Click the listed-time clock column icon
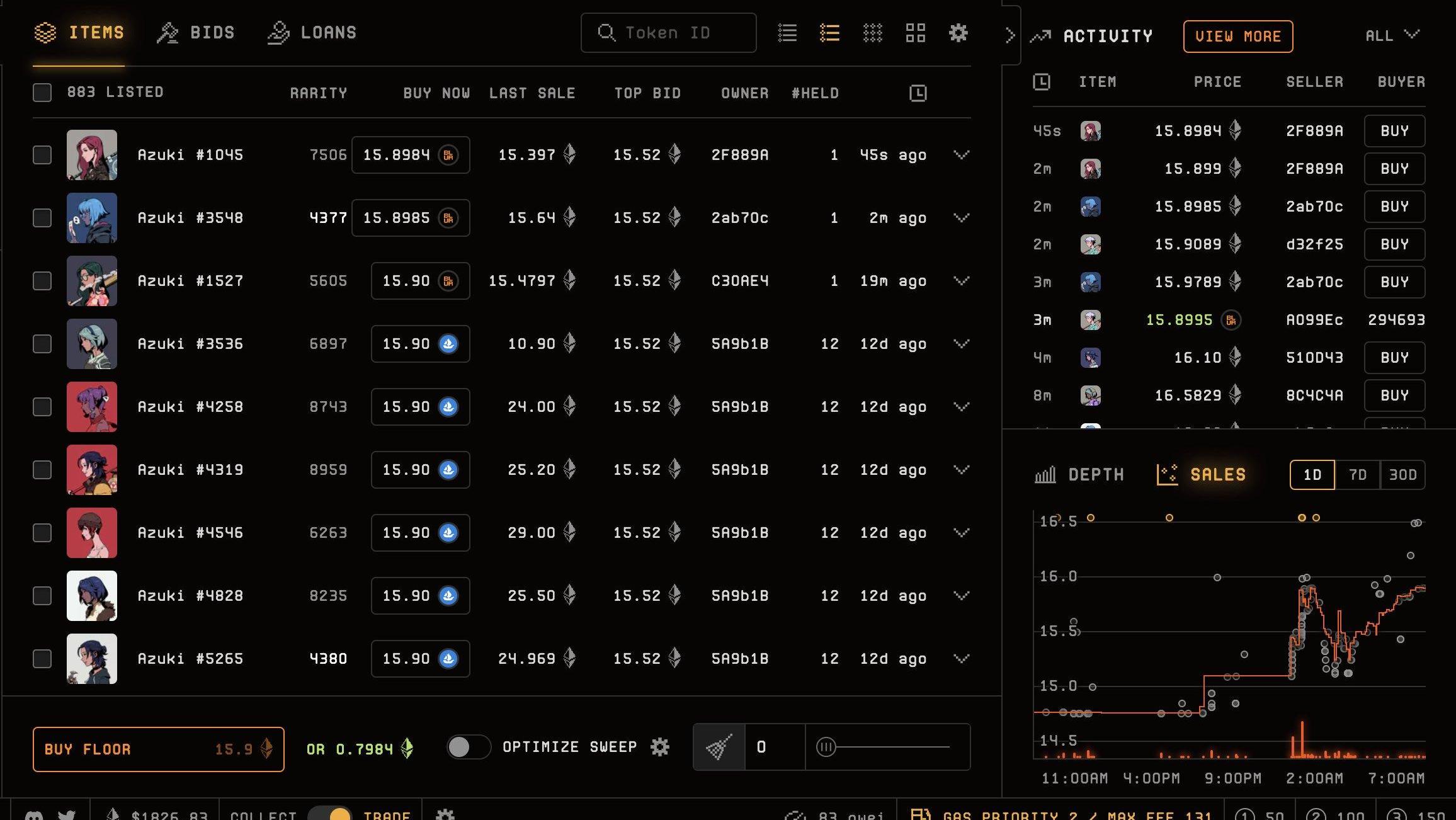1456x820 pixels. tap(918, 93)
